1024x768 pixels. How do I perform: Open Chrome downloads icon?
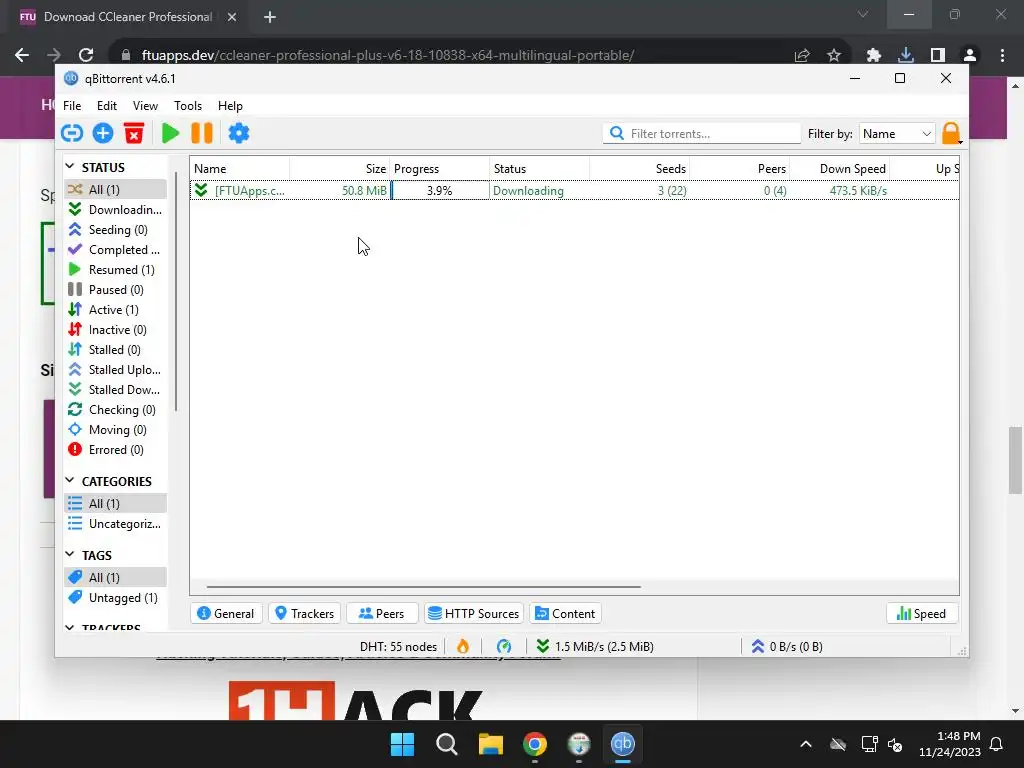point(905,55)
